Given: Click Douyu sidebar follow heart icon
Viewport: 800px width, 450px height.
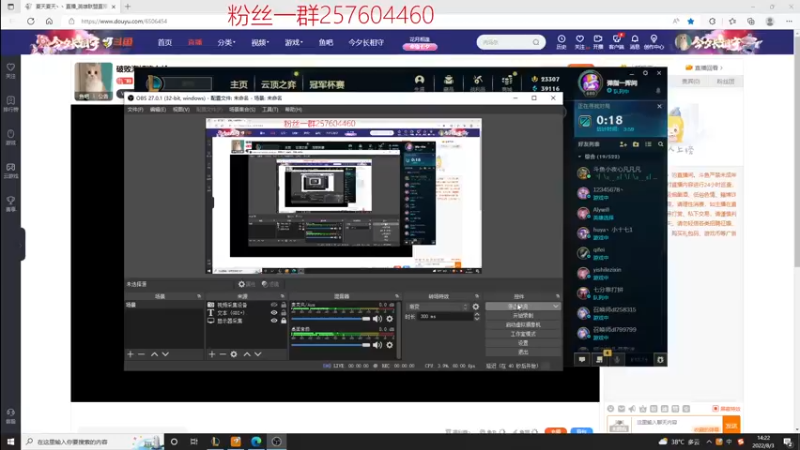Looking at the screenshot, I should point(11,70).
